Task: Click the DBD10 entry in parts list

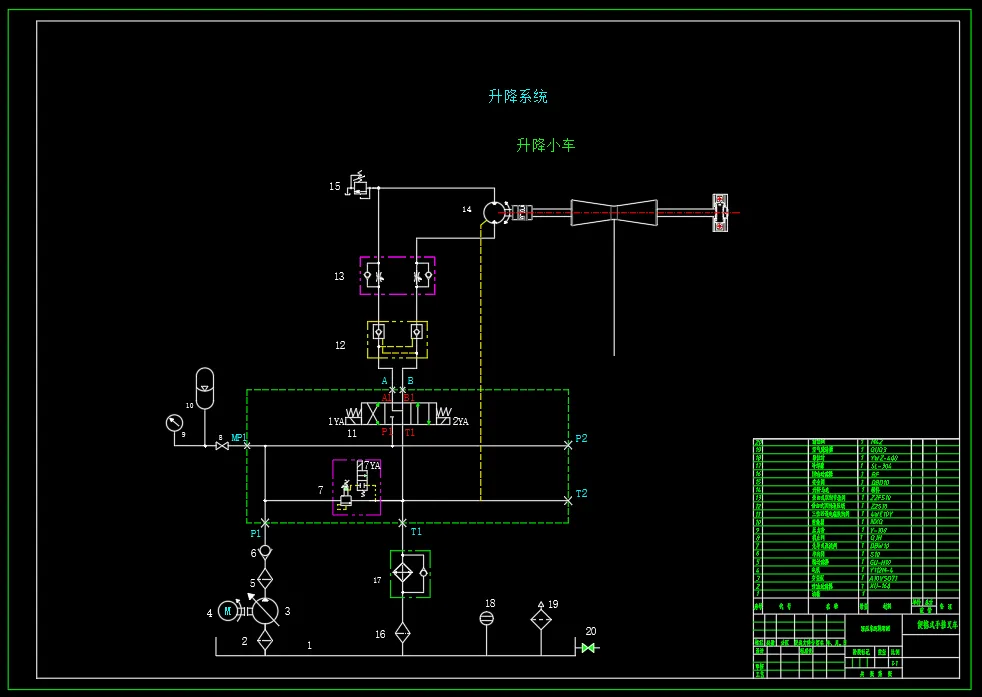Action: pyautogui.click(x=880, y=482)
